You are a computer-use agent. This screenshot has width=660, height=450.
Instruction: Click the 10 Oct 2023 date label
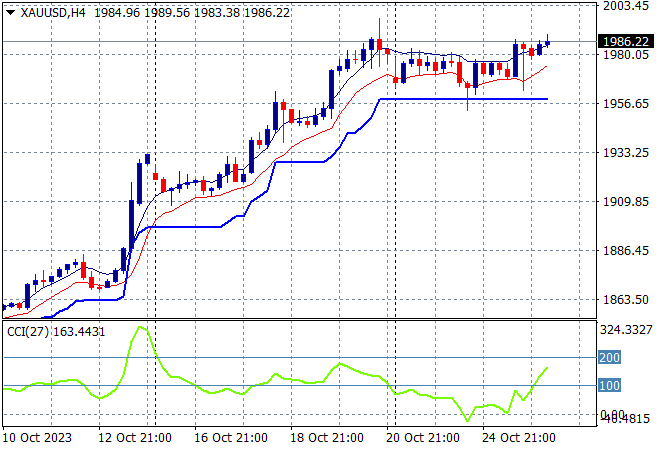[37, 438]
